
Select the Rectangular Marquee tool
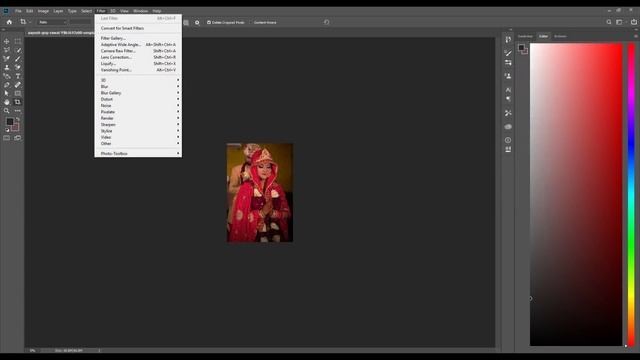18,41
